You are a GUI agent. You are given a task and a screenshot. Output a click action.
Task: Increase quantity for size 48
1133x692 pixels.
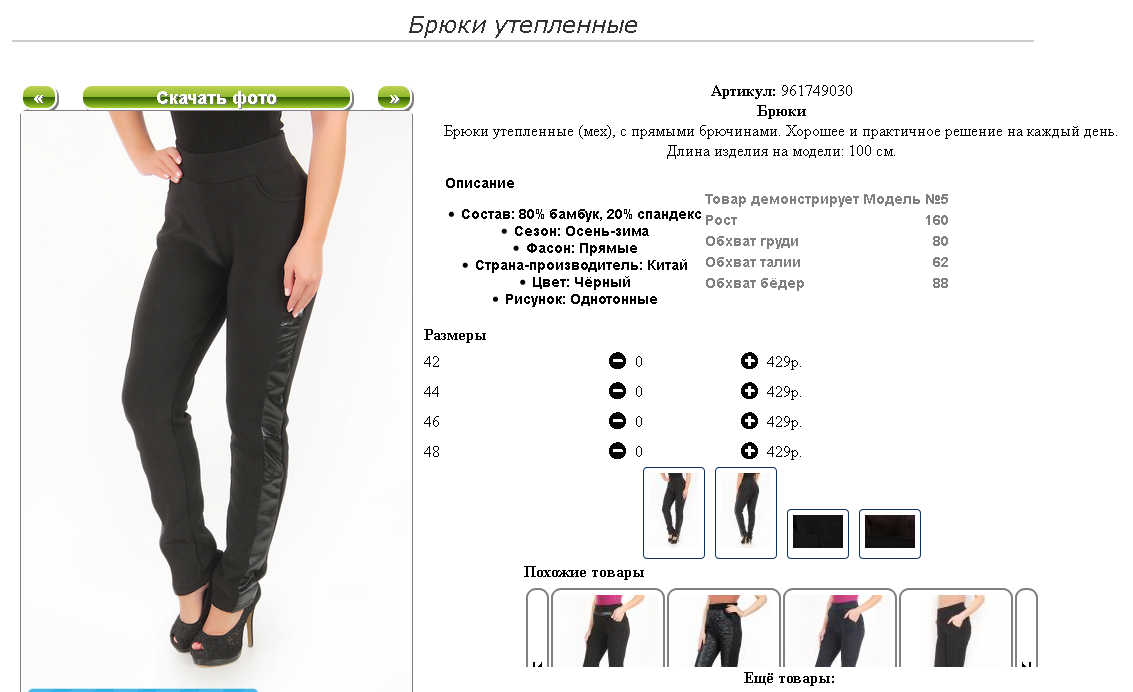pyautogui.click(x=749, y=451)
